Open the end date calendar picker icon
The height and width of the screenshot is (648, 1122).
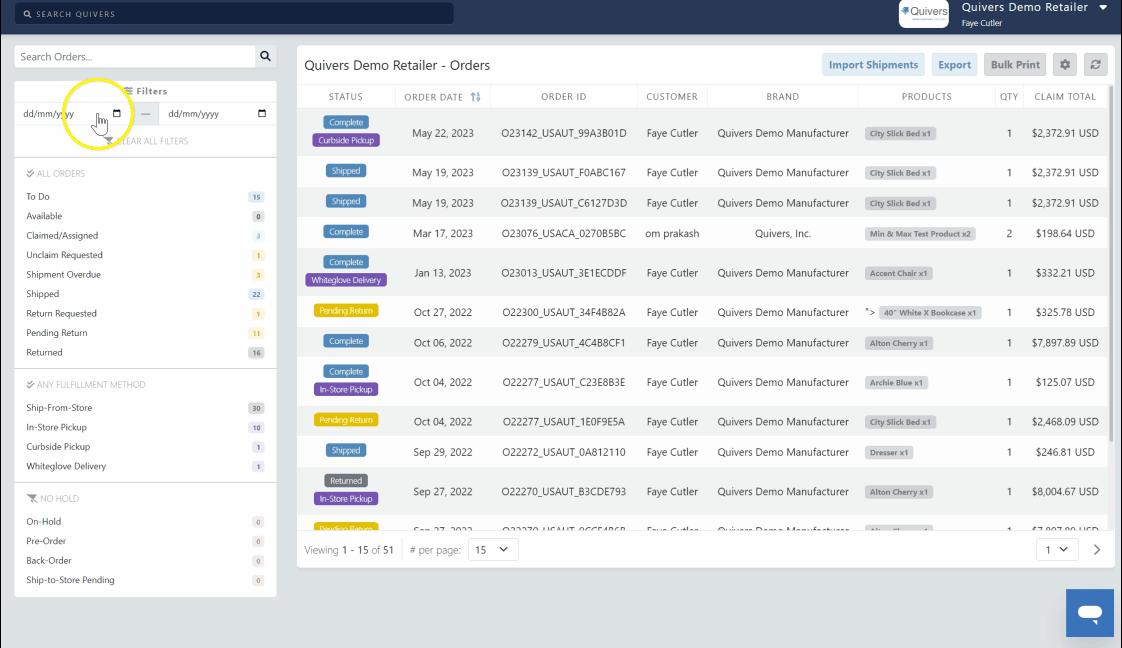pos(262,114)
